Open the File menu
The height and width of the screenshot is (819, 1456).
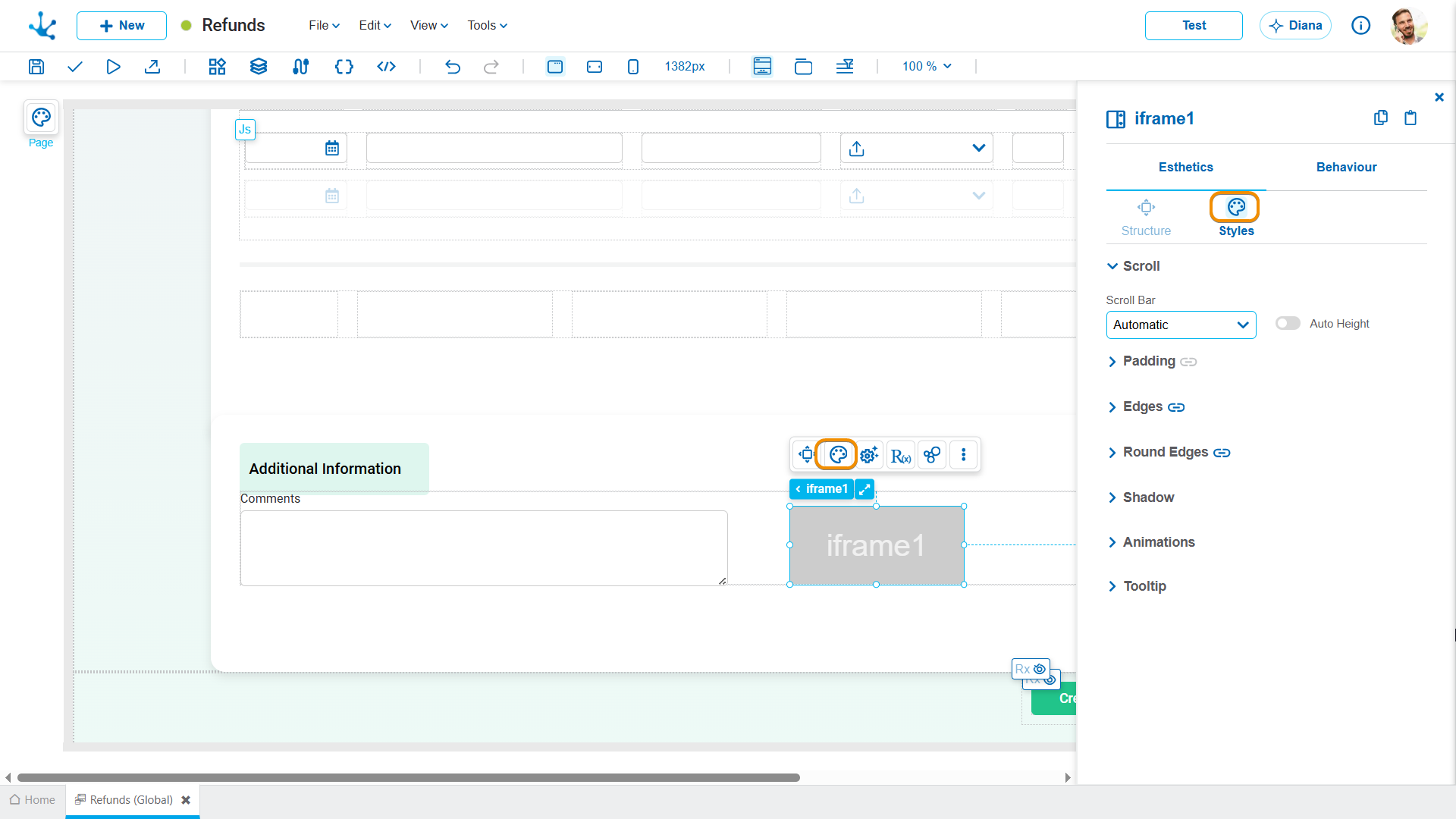(324, 26)
